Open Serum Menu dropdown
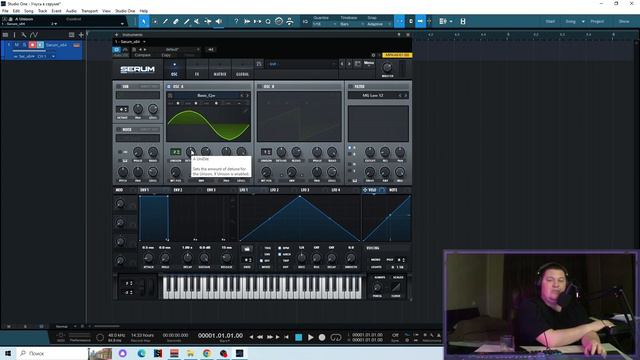Screen dimensions: 640x360 369,64
